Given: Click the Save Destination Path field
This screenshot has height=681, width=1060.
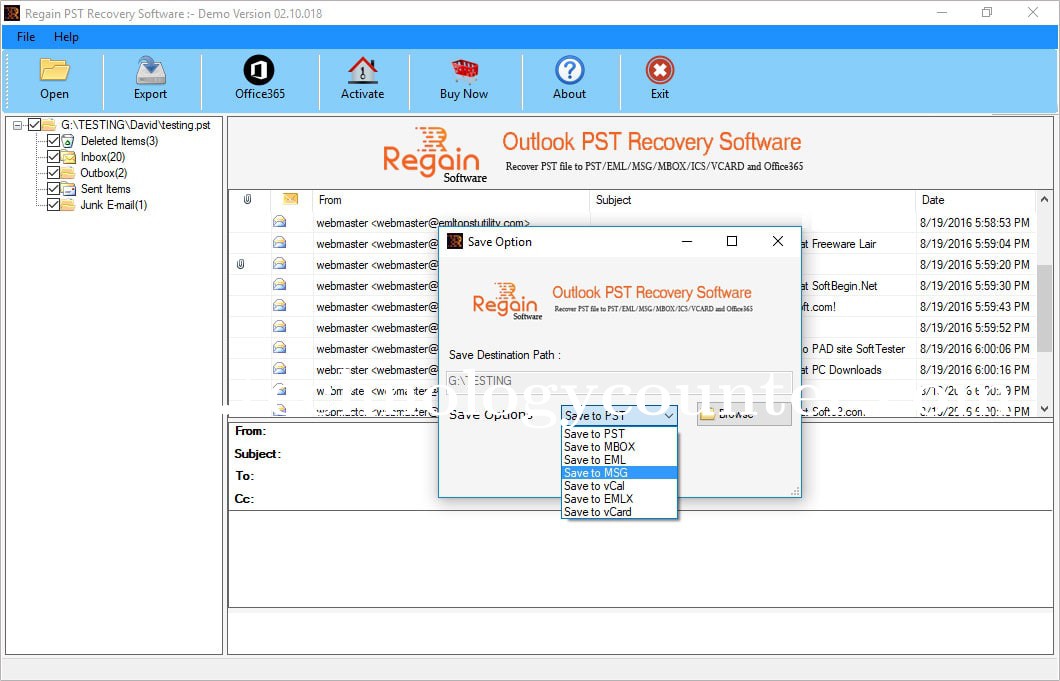Looking at the screenshot, I should [x=619, y=381].
